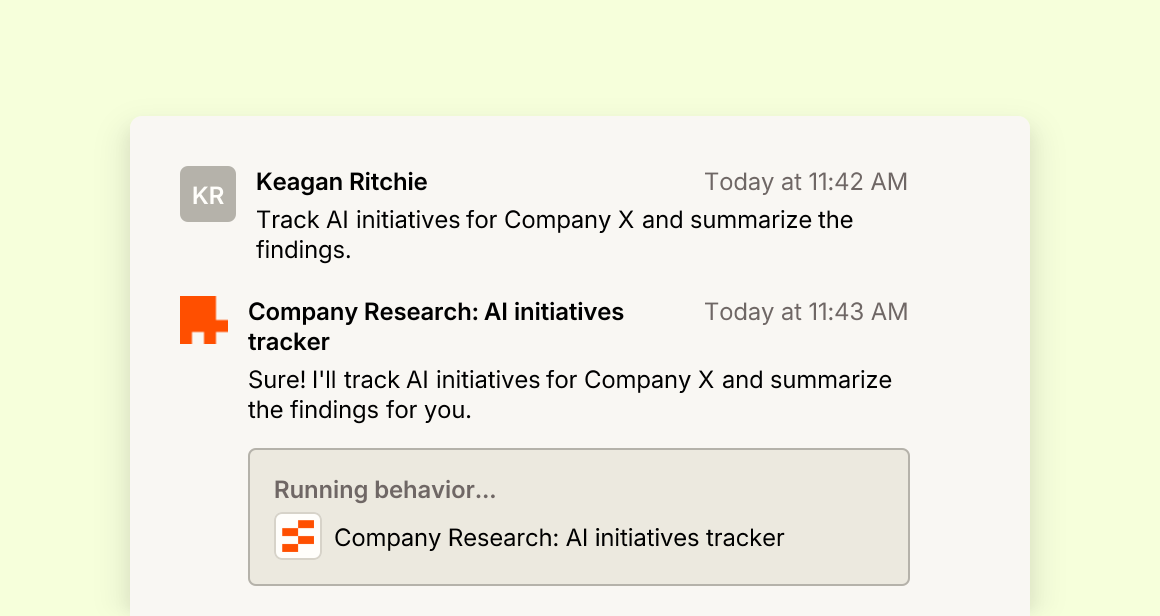This screenshot has width=1160, height=616.
Task: Click the KR user avatar
Action: pyautogui.click(x=208, y=194)
